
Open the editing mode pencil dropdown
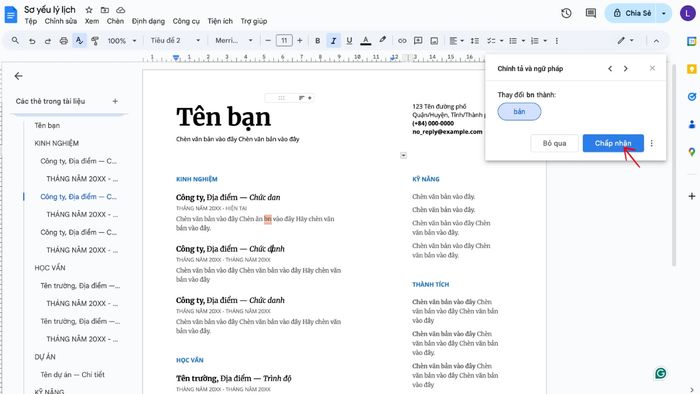tap(625, 41)
